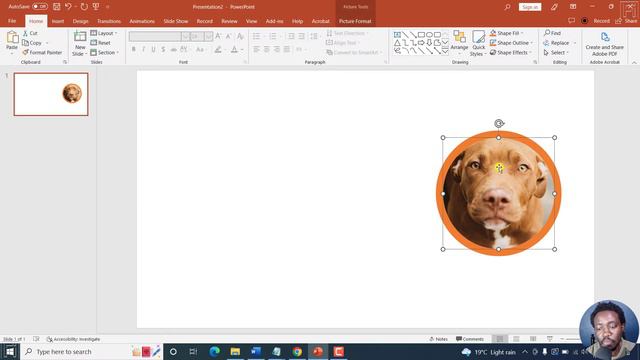This screenshot has width=640, height=360.
Task: Click the font color swatch
Action: [234, 50]
